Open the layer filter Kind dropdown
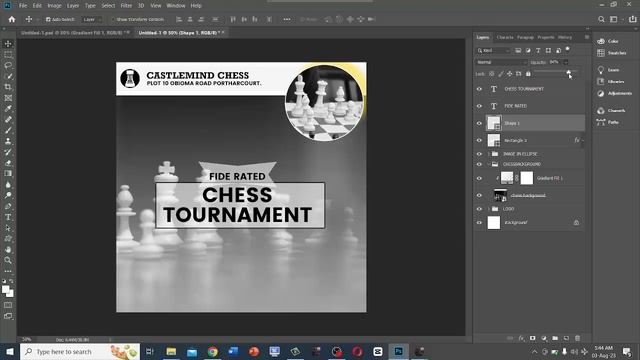 click(493, 51)
